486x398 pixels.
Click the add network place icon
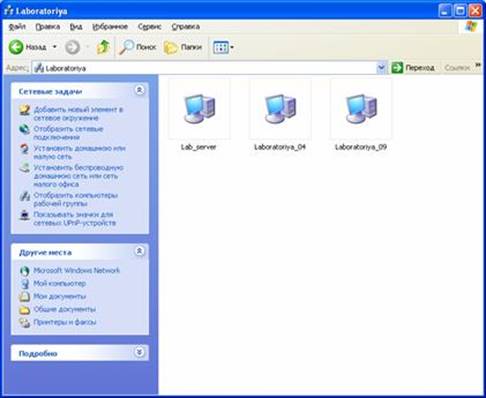tap(25, 110)
